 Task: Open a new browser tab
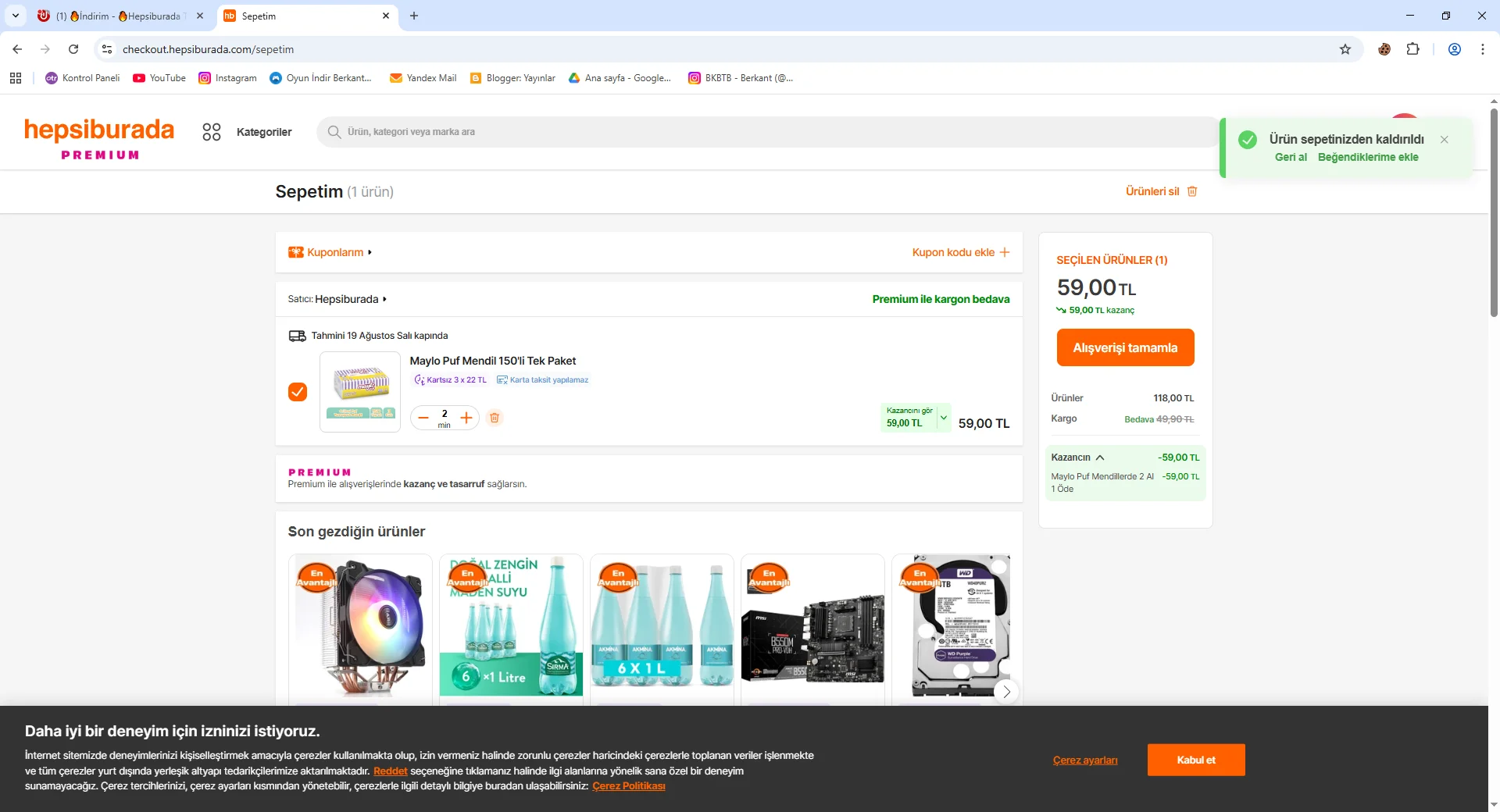tap(414, 16)
